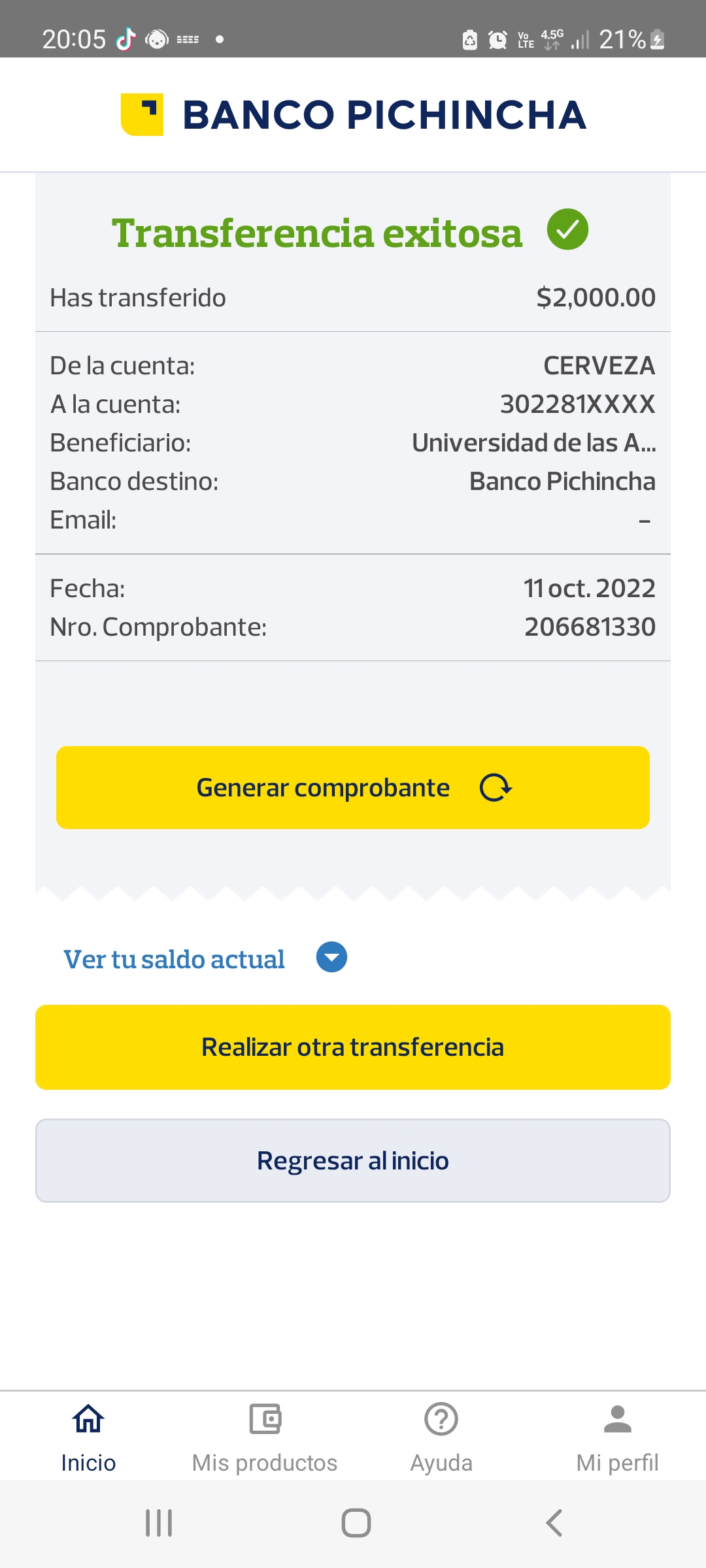Tap the green success checkmark icon
The width and height of the screenshot is (706, 1568).
click(567, 229)
